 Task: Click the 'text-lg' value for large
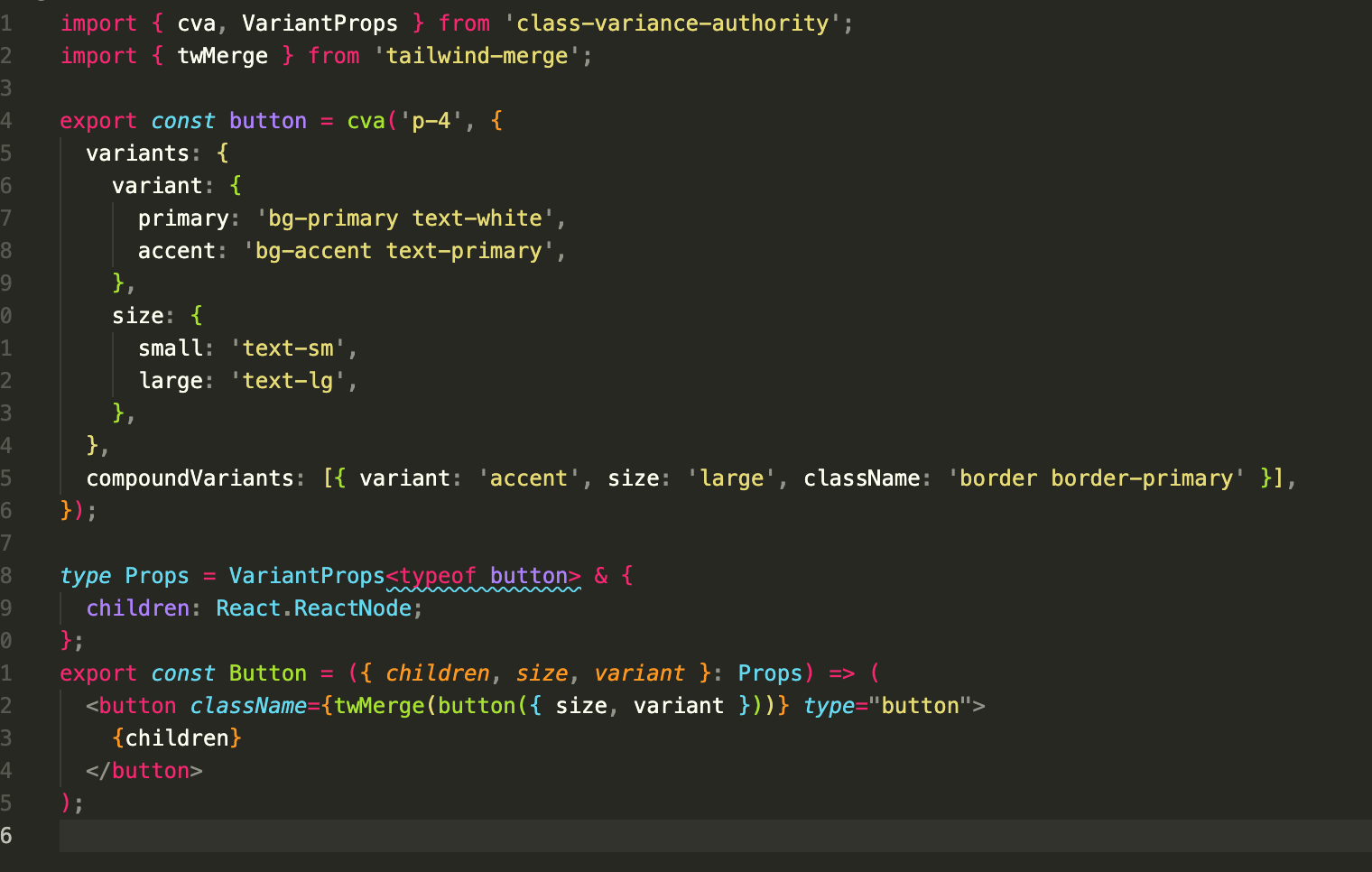click(x=287, y=380)
